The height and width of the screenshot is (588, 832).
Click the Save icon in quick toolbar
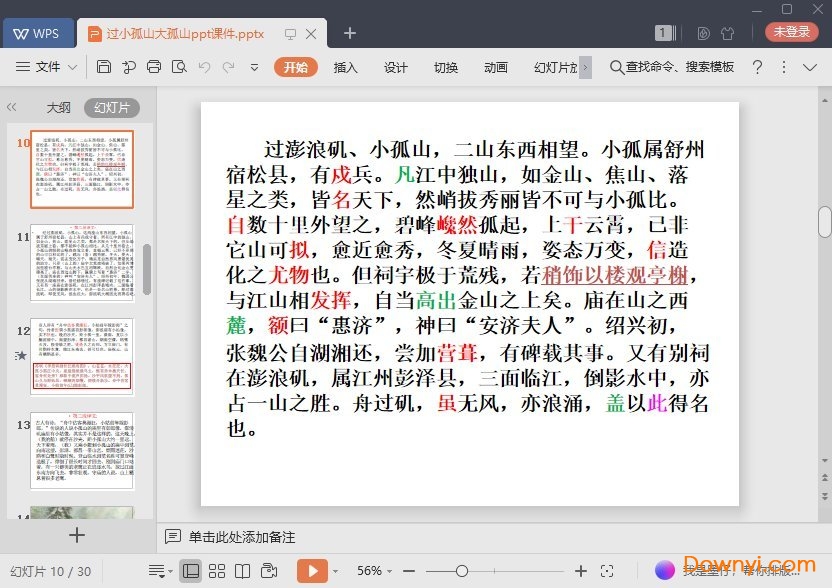(104, 67)
